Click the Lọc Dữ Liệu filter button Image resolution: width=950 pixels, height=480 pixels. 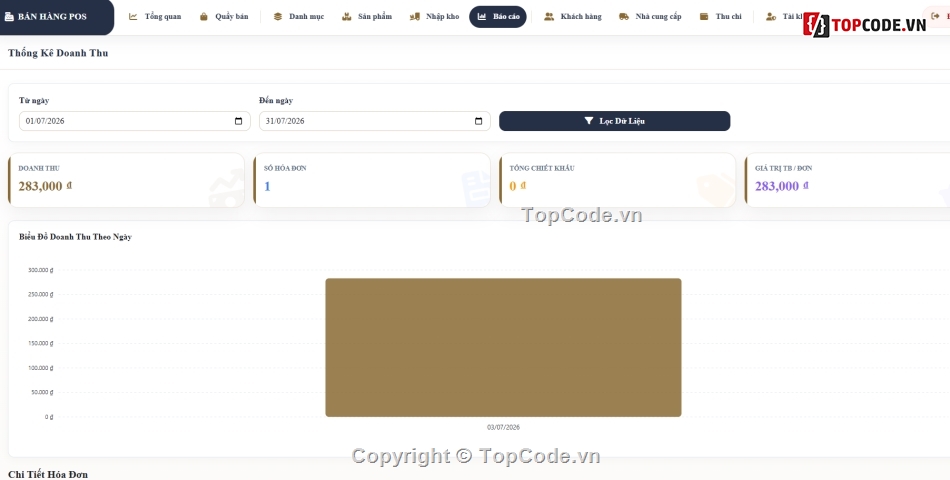coord(614,121)
